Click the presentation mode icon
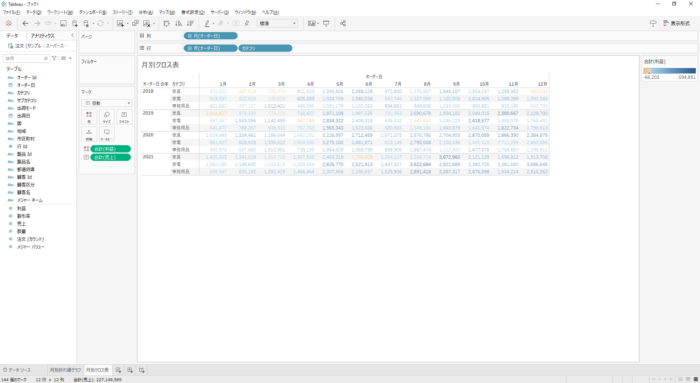Viewport: 700px width, 383px height. [326, 23]
